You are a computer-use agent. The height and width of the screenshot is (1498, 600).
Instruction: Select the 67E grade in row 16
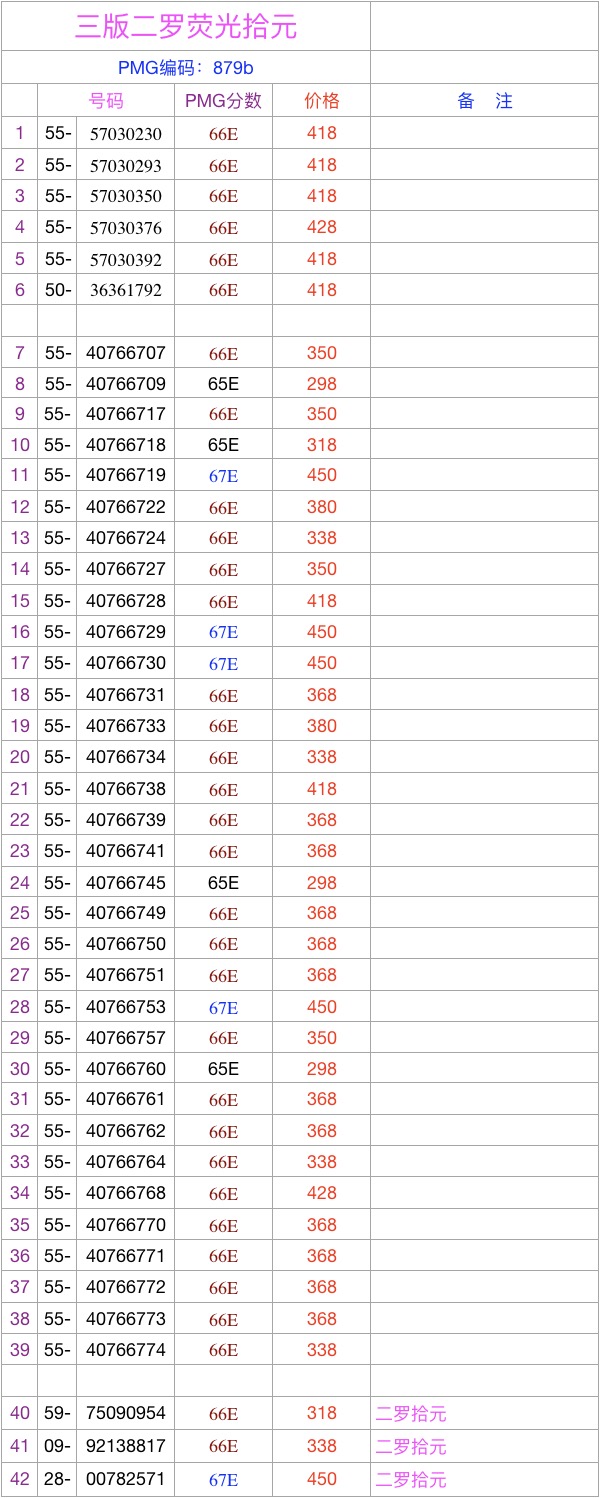click(x=223, y=632)
